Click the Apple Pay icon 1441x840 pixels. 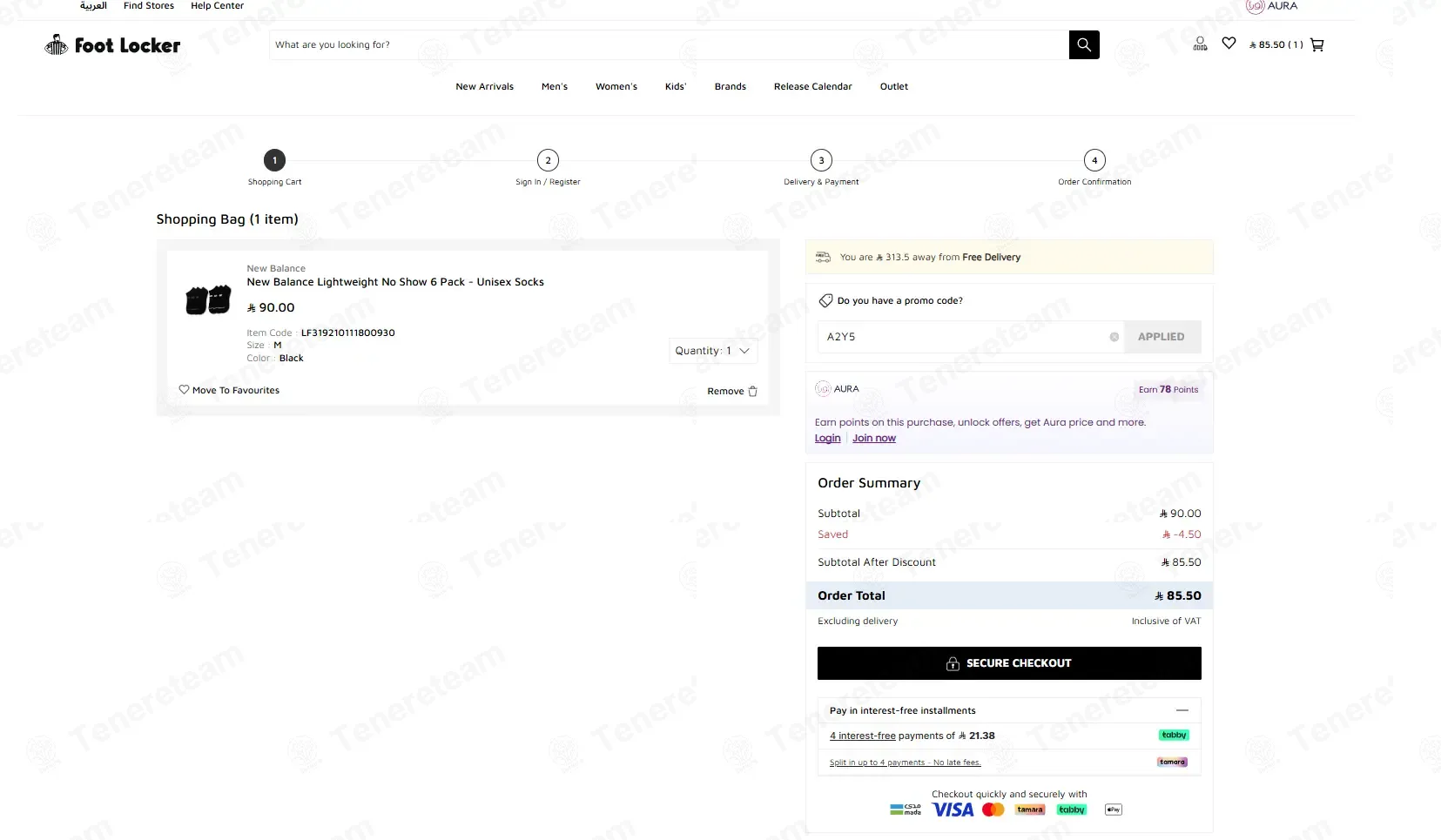(1114, 810)
